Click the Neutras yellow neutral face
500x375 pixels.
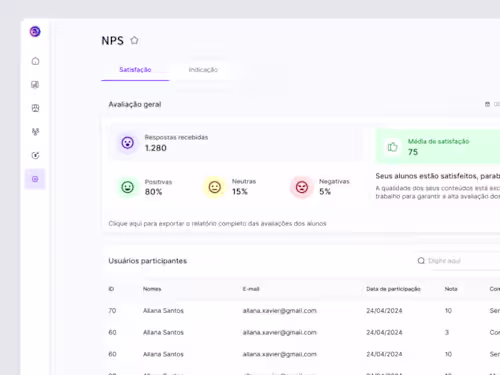(215, 187)
